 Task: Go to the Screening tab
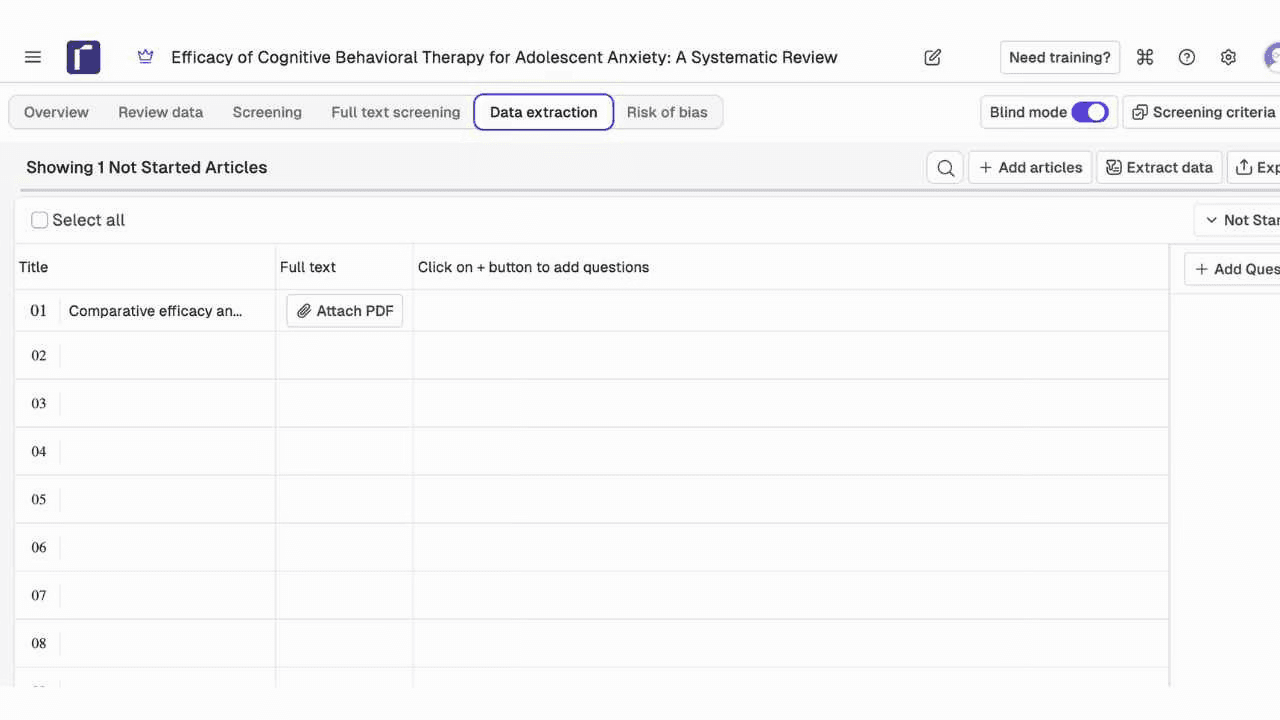tap(267, 112)
